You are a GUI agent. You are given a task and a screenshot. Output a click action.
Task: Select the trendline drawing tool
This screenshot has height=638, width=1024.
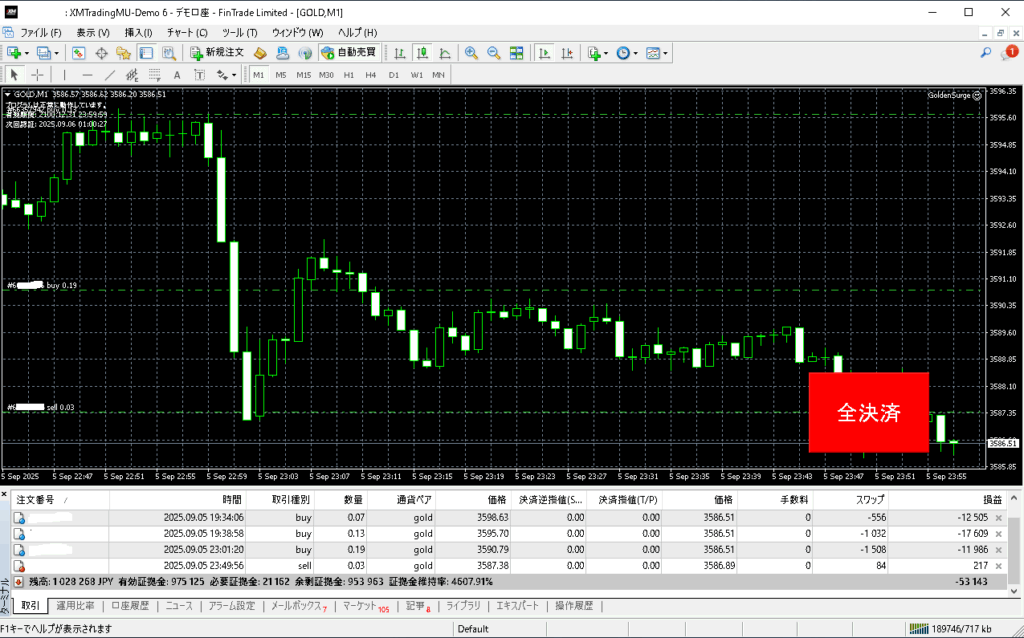(x=110, y=75)
